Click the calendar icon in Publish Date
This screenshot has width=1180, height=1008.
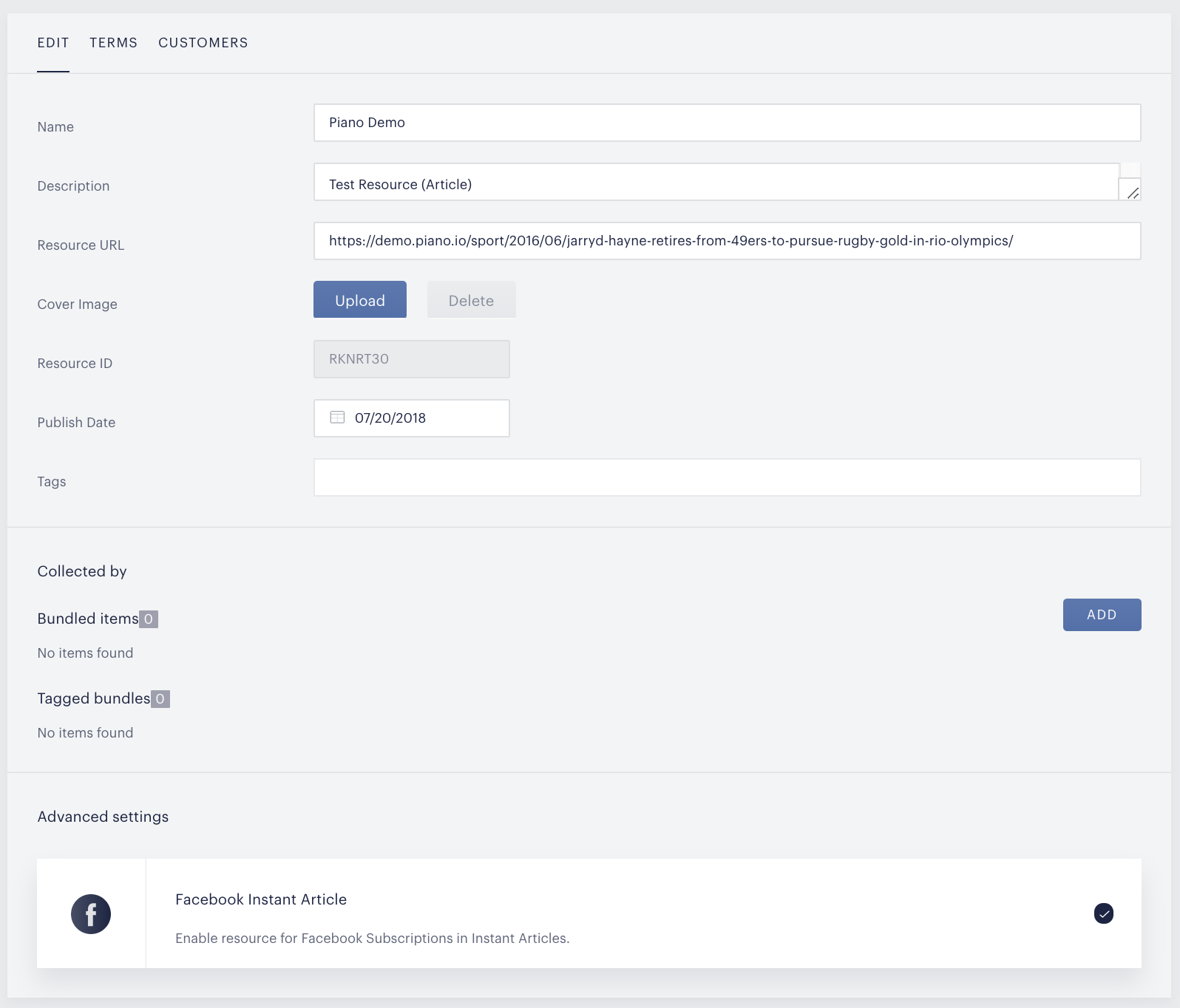coord(337,418)
